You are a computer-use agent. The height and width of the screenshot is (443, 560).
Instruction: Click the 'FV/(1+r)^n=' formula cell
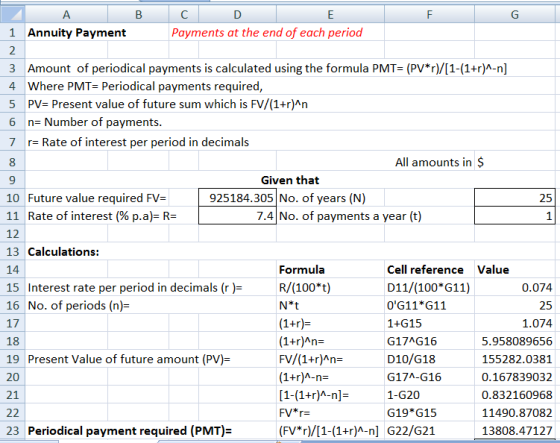330,359
